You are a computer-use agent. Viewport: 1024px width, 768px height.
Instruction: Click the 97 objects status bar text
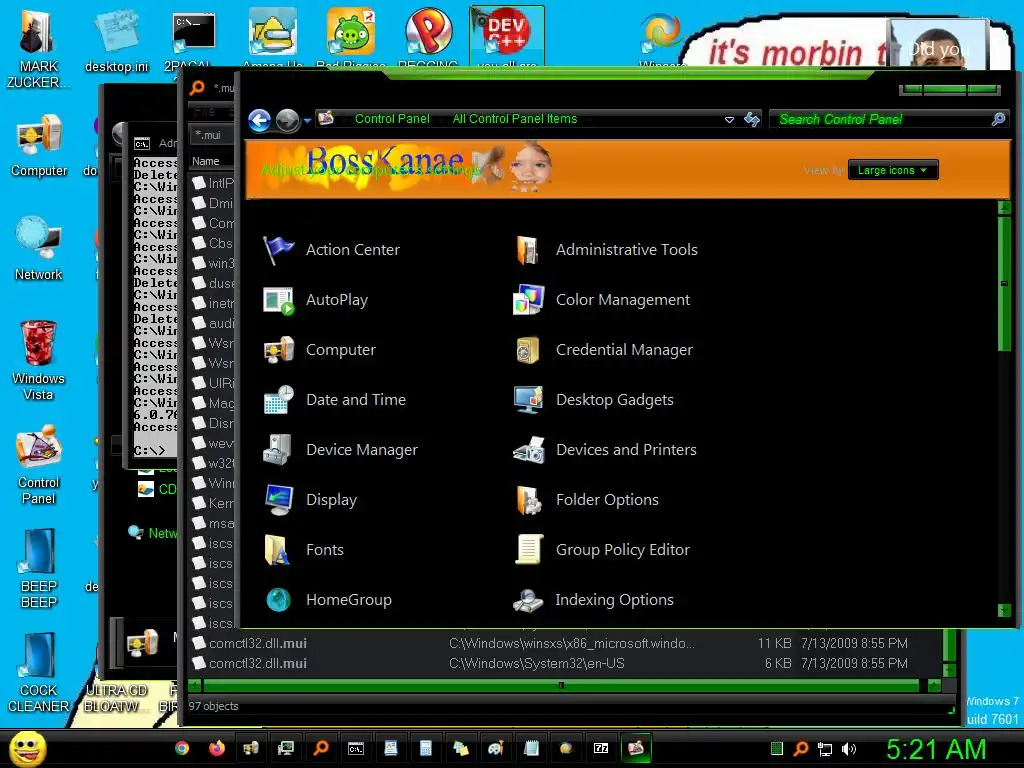[214, 706]
